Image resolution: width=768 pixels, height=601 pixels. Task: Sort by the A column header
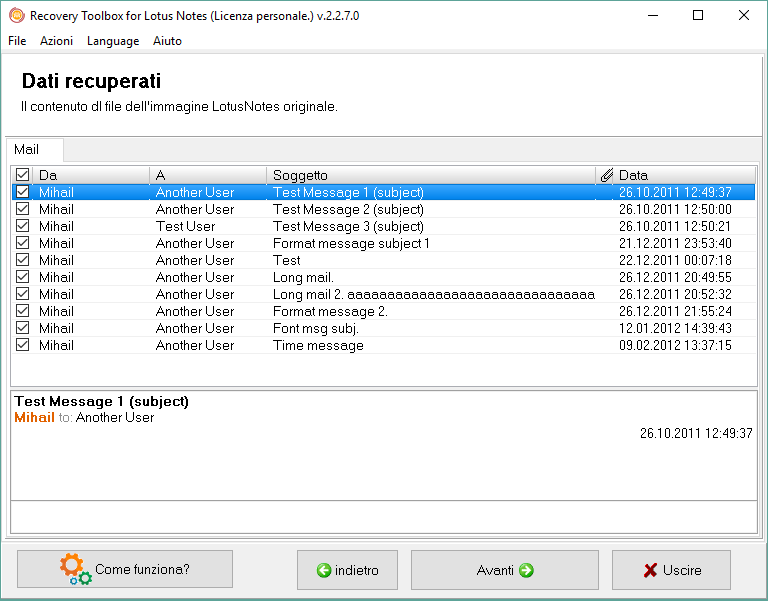click(208, 175)
